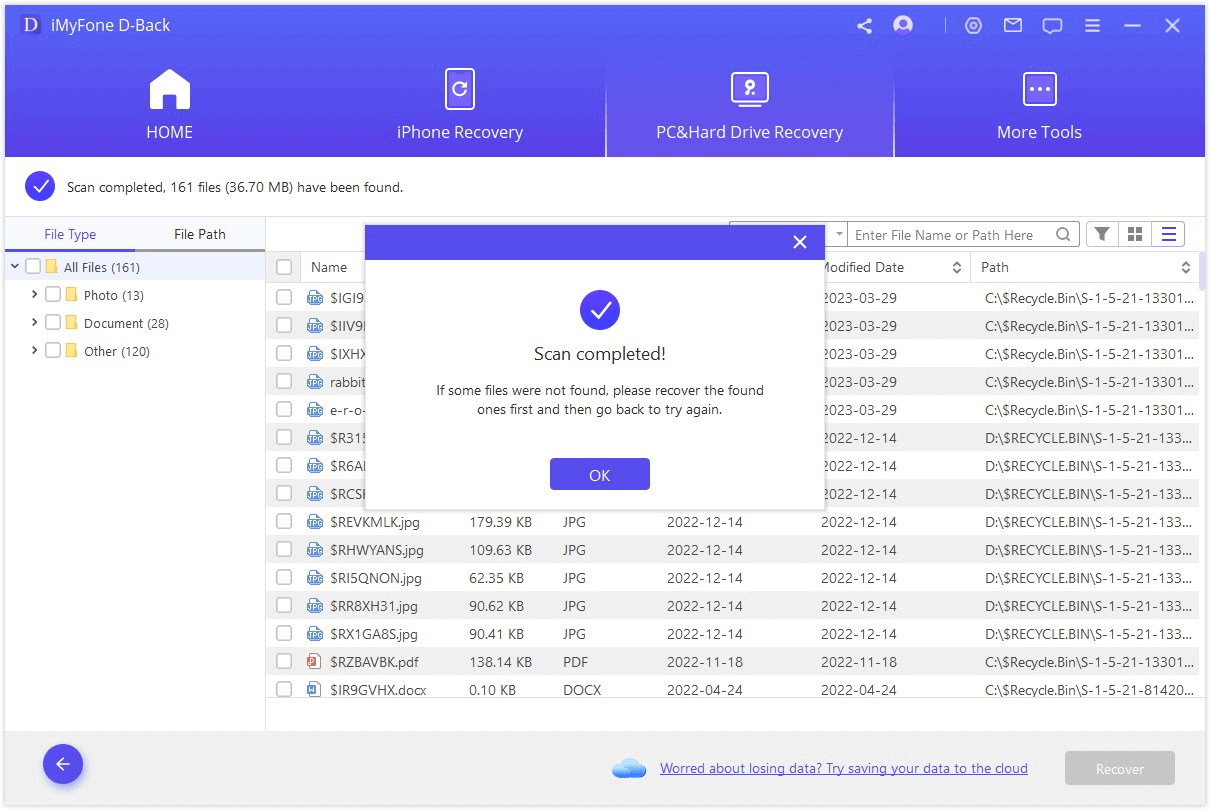
Task: Check the box for $RX1GA8S.jpg
Action: click(284, 634)
